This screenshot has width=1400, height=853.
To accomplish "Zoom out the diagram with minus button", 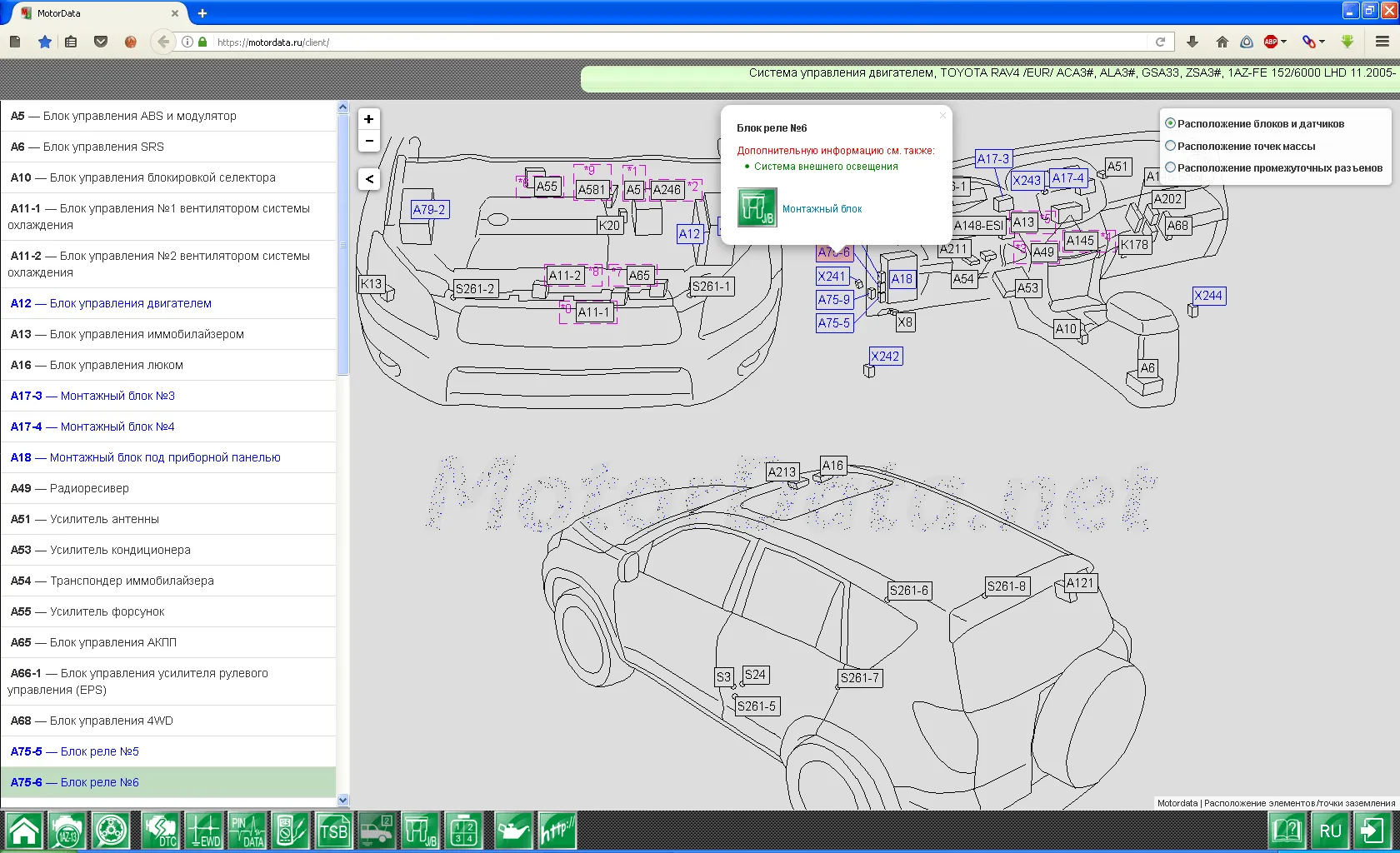I will click(369, 141).
